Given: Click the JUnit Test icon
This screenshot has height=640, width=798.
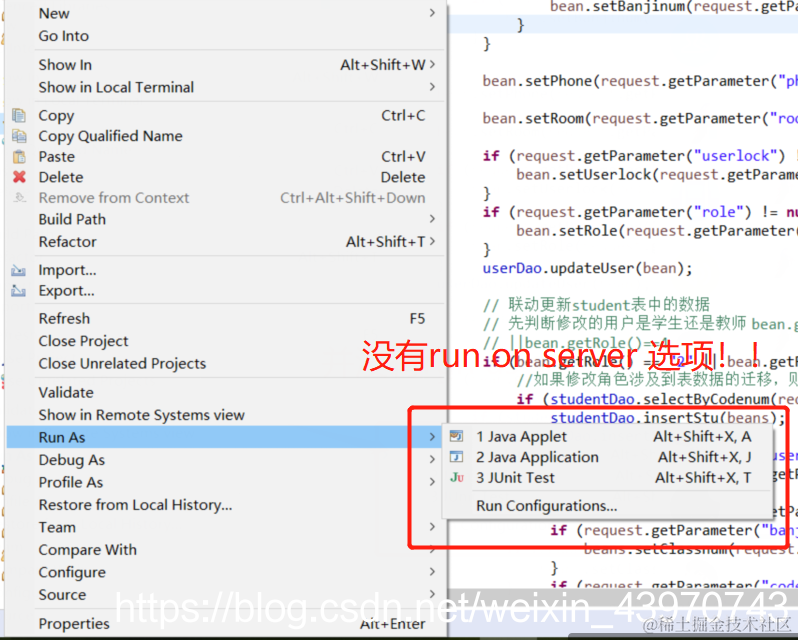Looking at the screenshot, I should (x=457, y=478).
